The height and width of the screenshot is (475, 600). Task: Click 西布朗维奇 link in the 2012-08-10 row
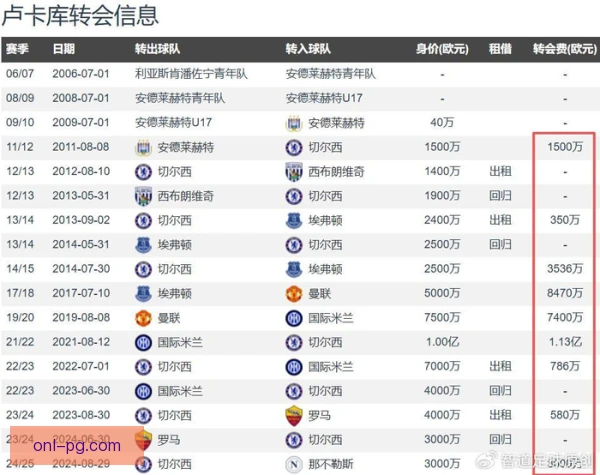336,172
